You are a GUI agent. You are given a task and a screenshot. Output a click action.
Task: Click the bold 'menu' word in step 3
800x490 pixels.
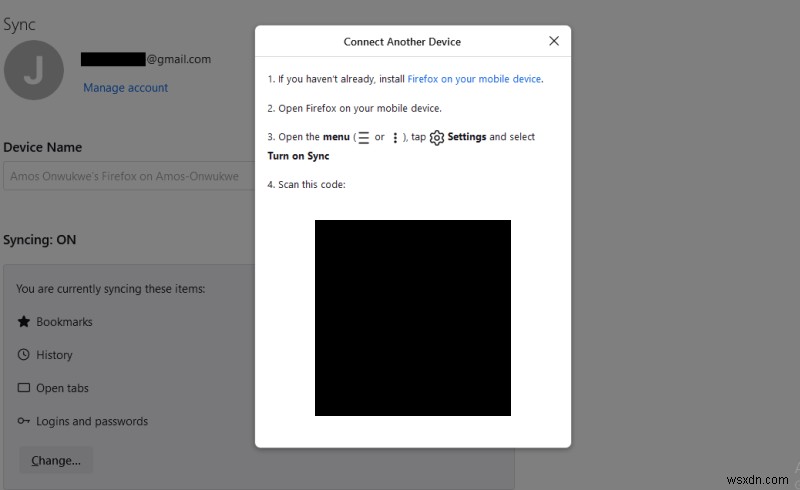(336, 137)
